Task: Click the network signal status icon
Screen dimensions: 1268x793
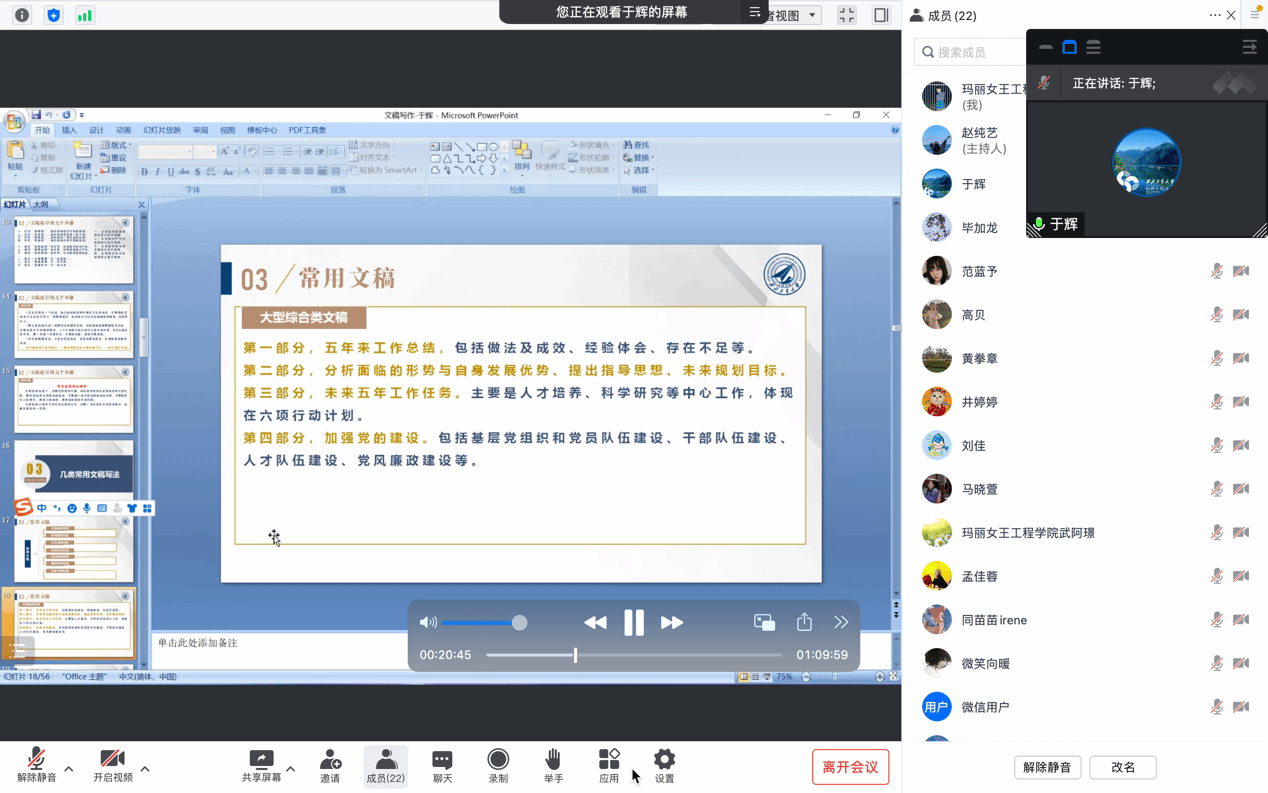Action: tap(85, 16)
